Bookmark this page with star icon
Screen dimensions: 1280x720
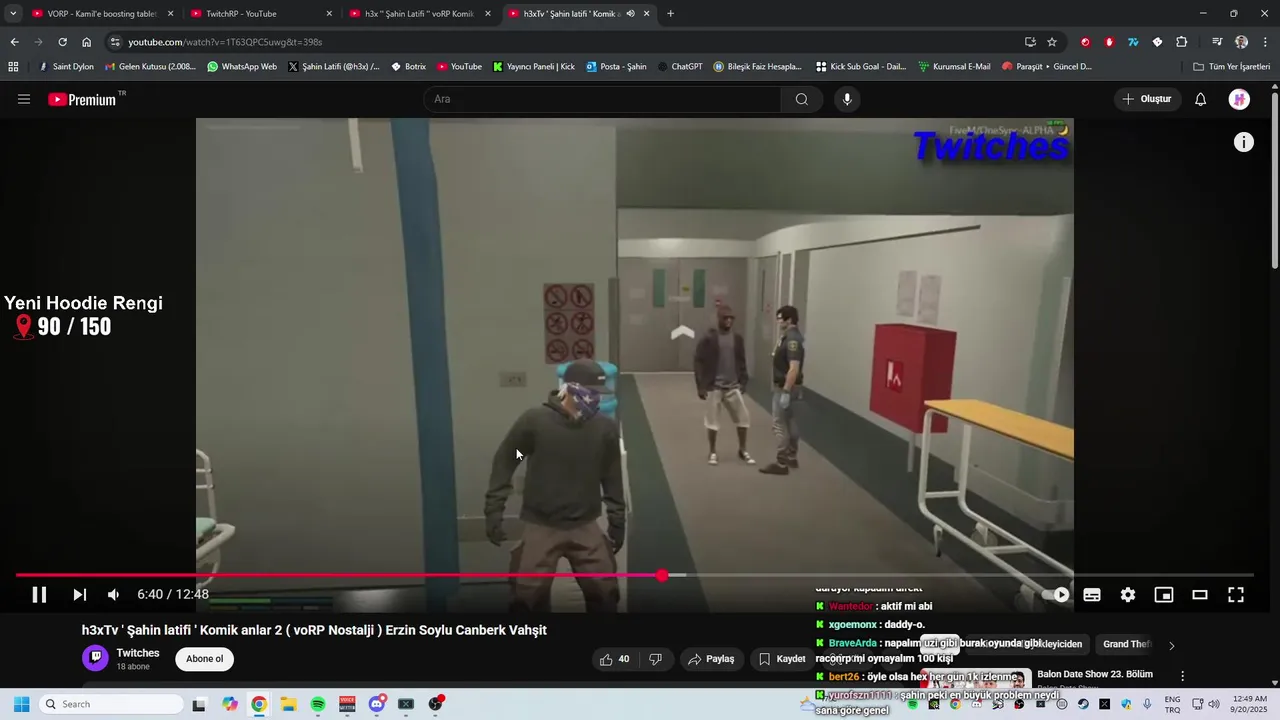(1052, 42)
